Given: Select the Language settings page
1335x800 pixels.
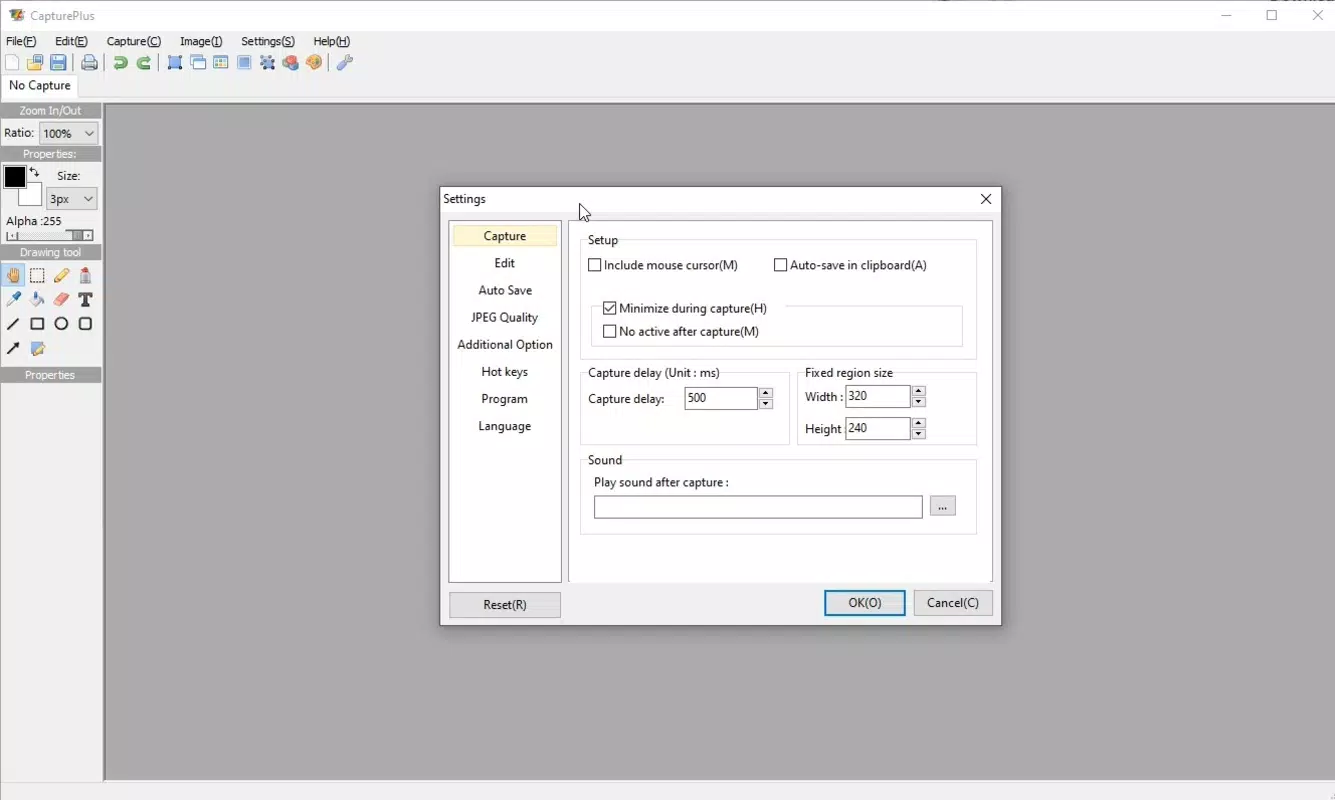Looking at the screenshot, I should (505, 426).
